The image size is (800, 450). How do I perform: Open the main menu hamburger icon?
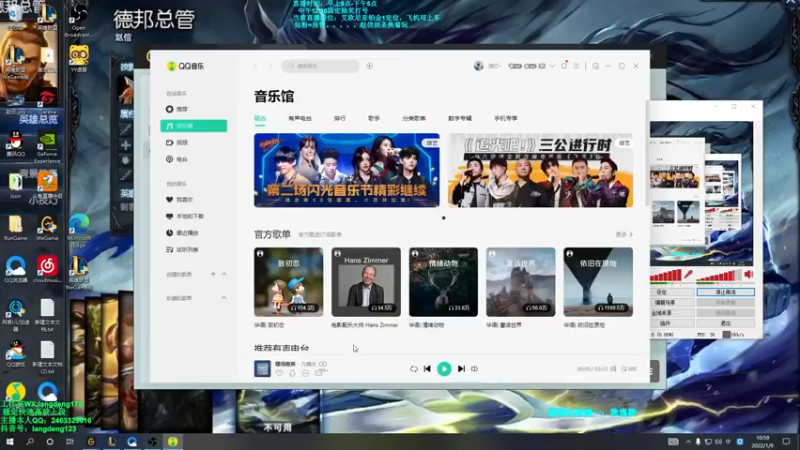(577, 66)
